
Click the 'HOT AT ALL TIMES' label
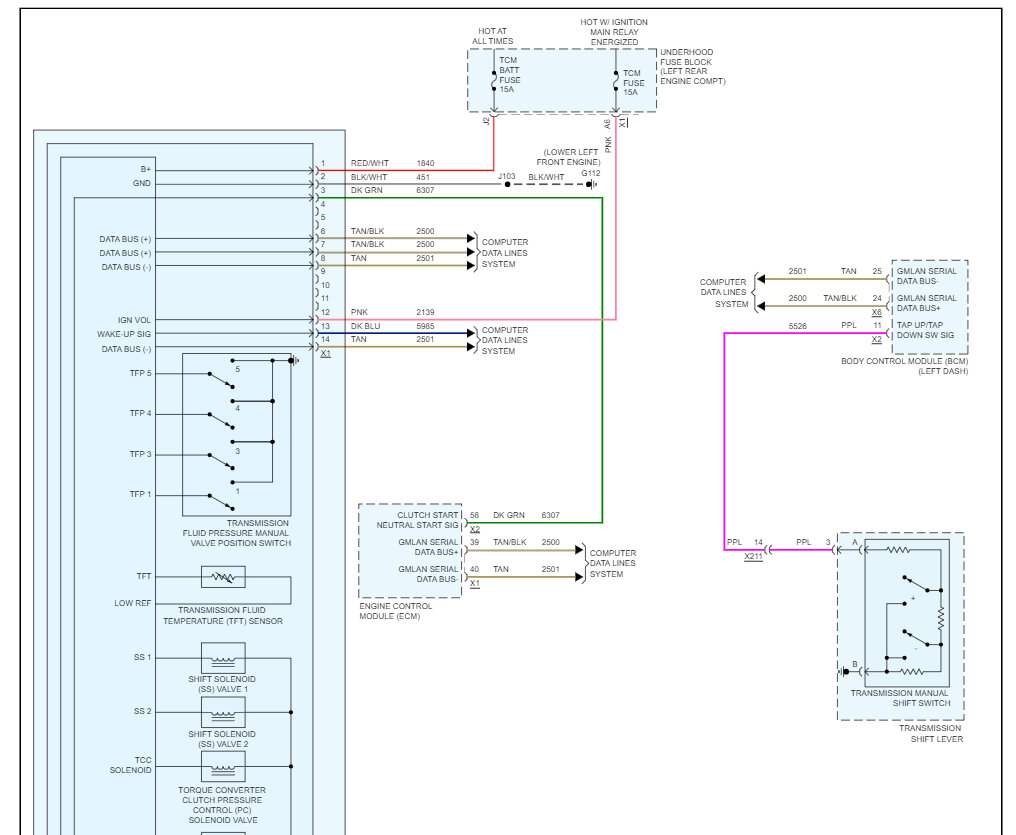point(492,36)
